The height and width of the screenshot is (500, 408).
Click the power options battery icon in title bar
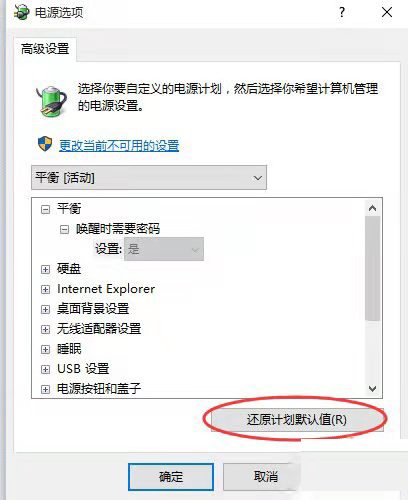click(x=21, y=12)
